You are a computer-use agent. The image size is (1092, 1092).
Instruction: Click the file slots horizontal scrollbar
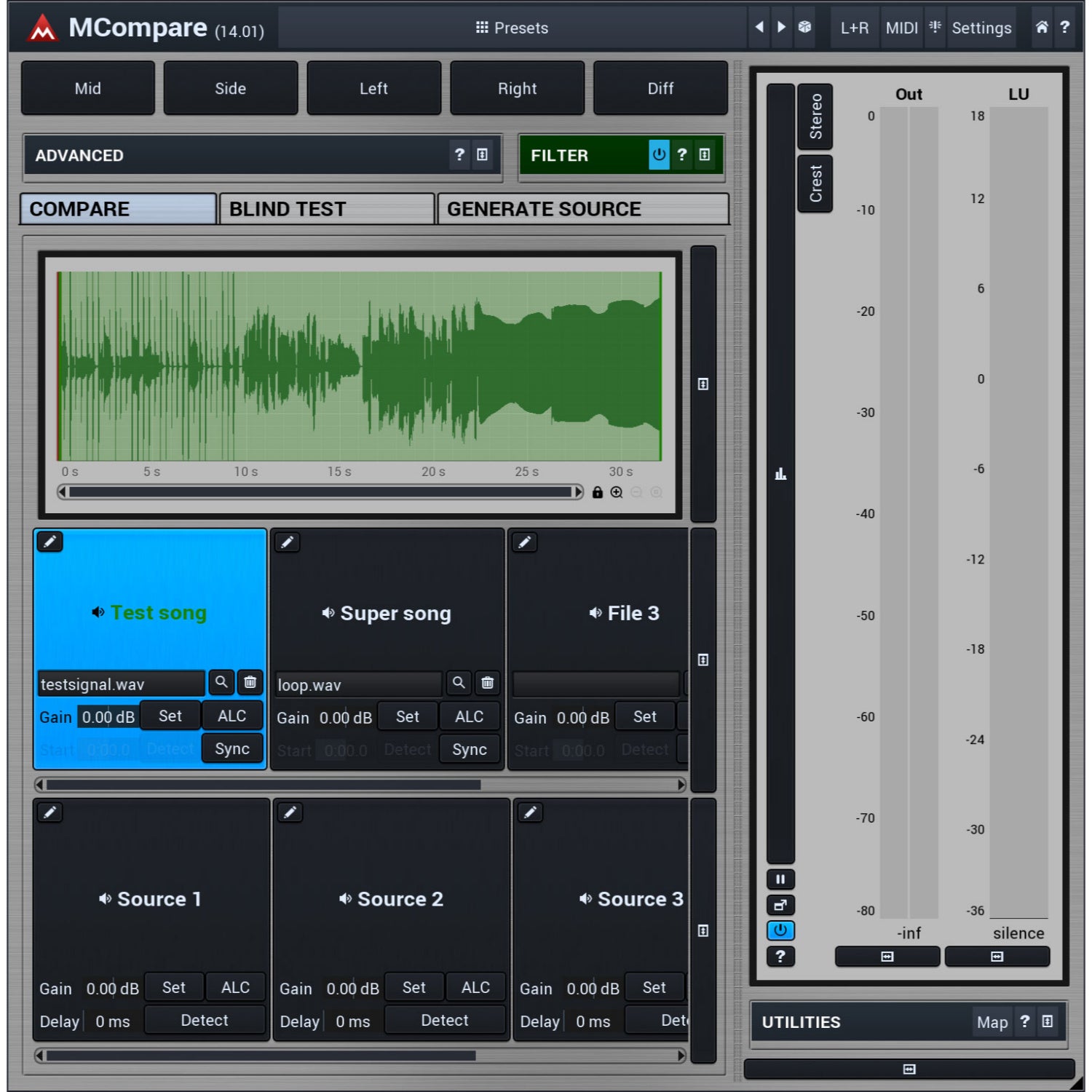point(360,785)
